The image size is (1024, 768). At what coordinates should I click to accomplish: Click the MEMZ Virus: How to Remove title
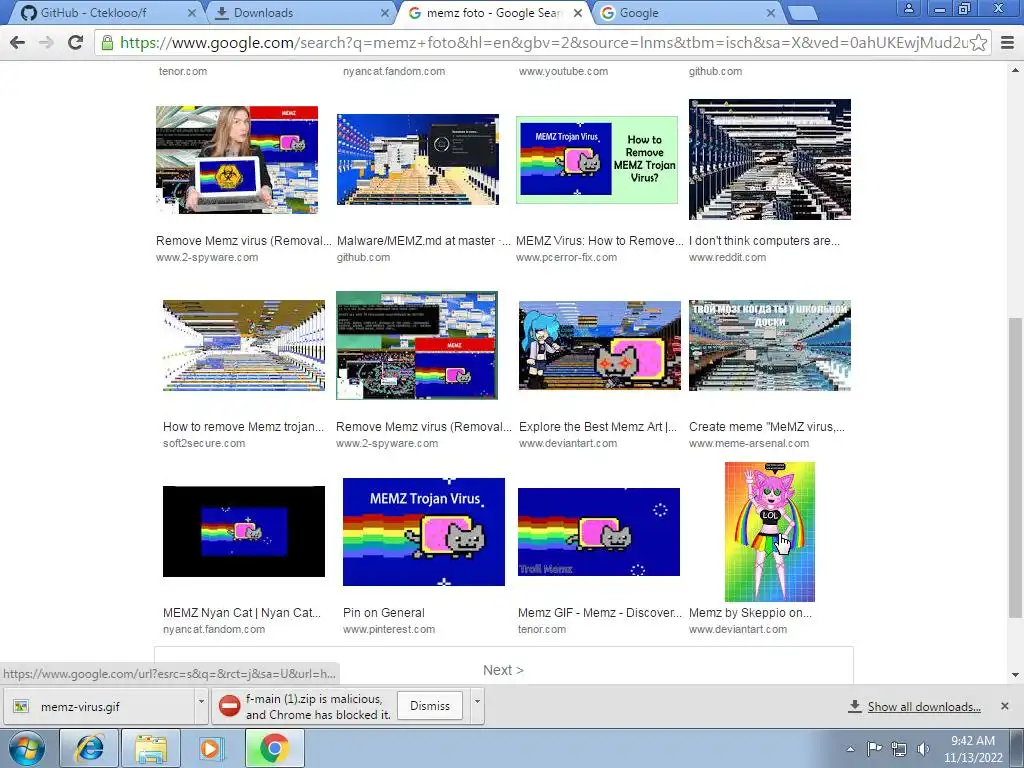point(600,240)
